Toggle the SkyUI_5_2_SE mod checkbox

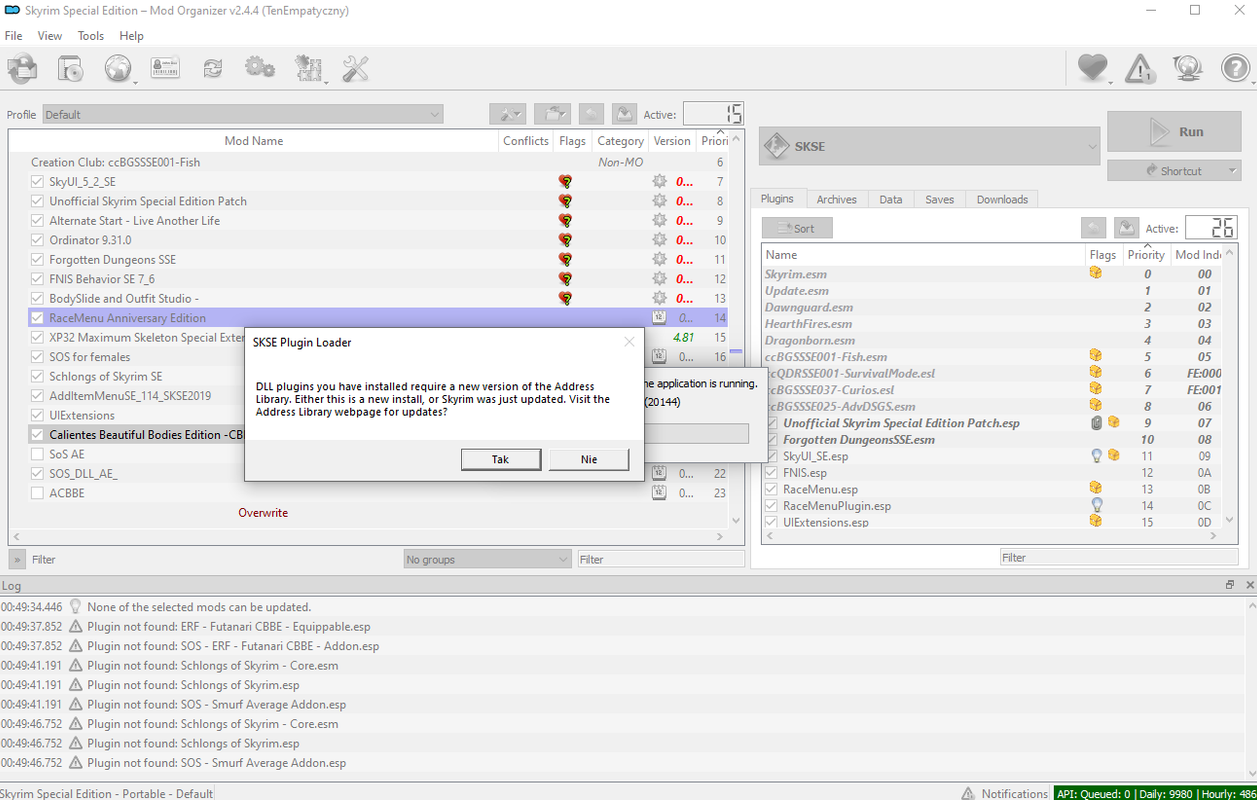click(x=37, y=182)
